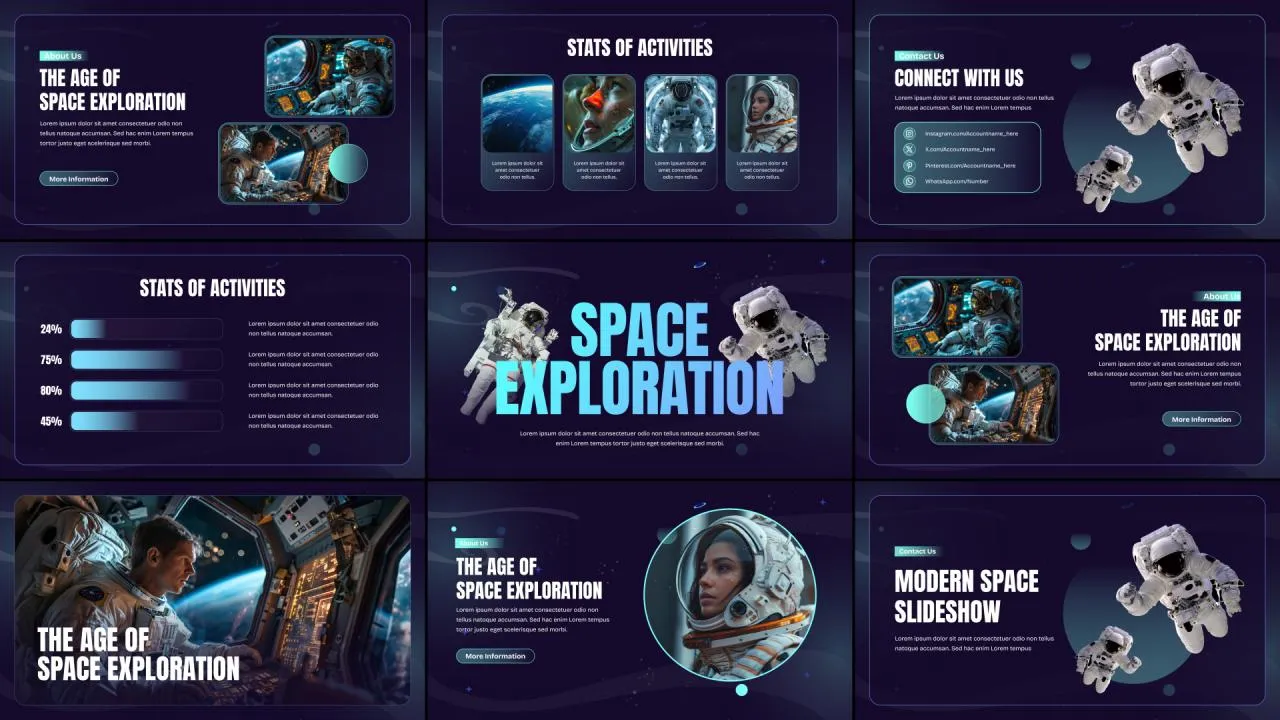Click the X icon in the contact list
Viewport: 1280px width, 720px height.
pyautogui.click(x=909, y=149)
